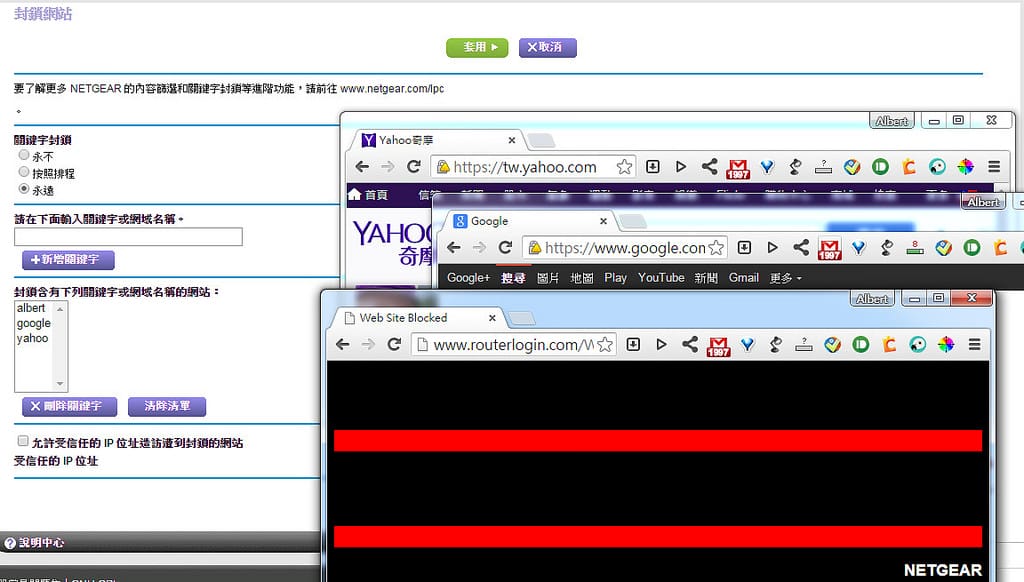The width and height of the screenshot is (1024, 582).
Task: Select 'google' in blocked keyword list
Action: [x=34, y=323]
